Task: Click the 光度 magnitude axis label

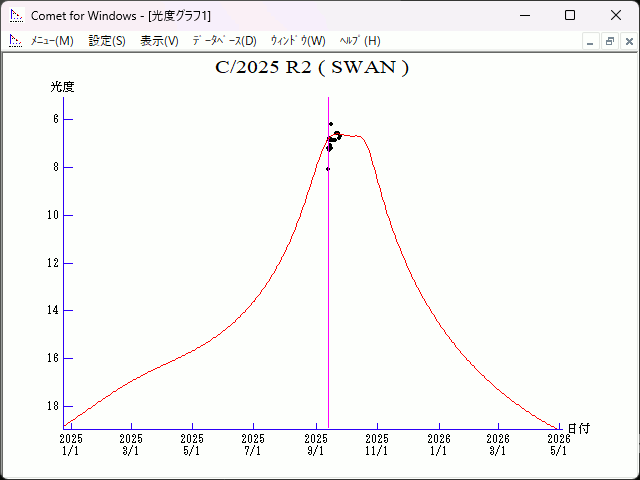Action: [63, 87]
